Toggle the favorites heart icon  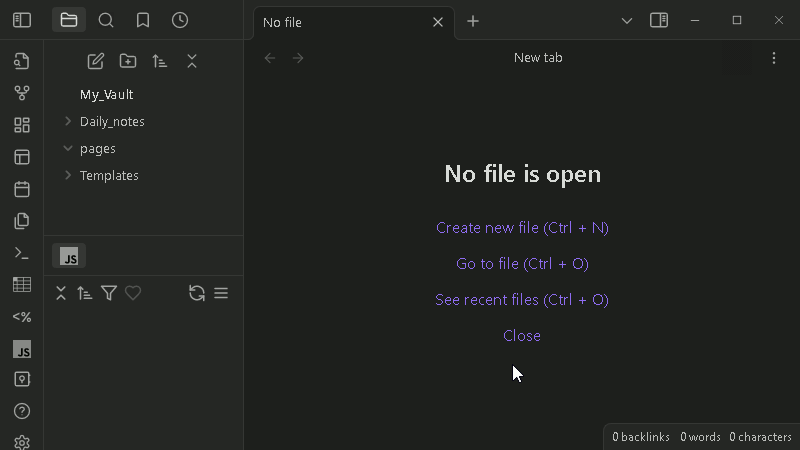[x=133, y=293]
